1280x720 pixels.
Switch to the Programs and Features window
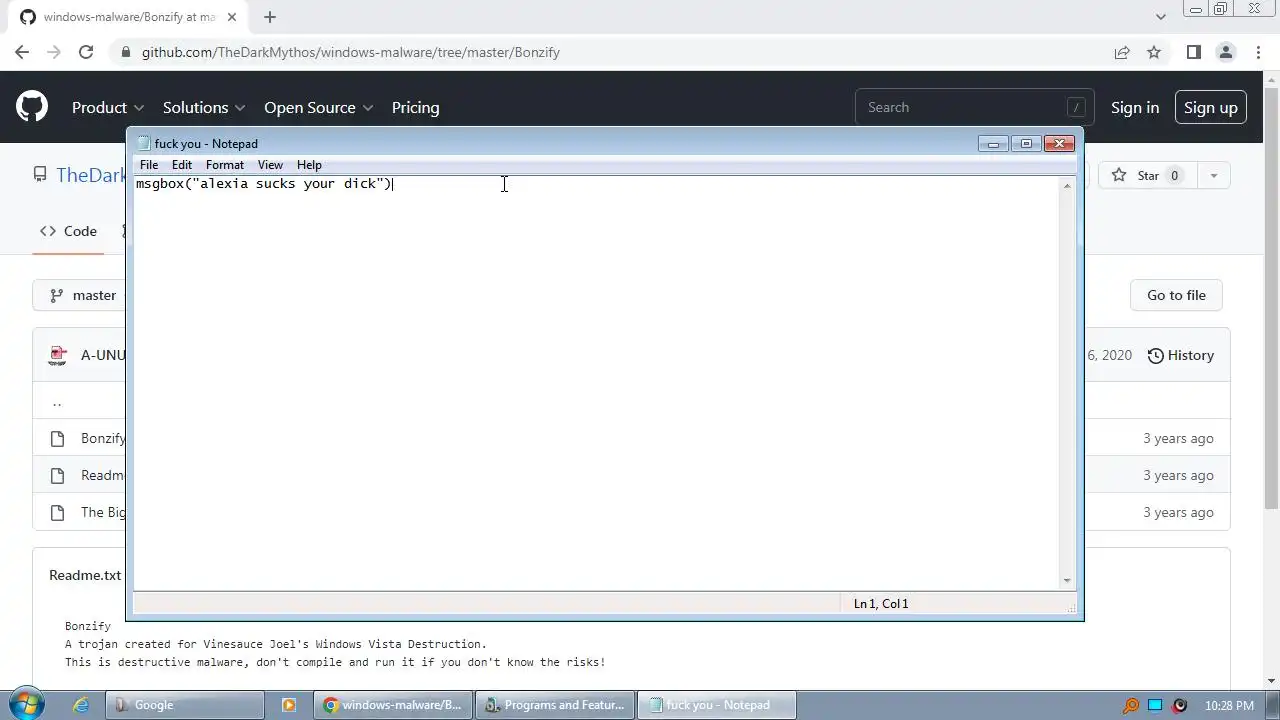[555, 705]
